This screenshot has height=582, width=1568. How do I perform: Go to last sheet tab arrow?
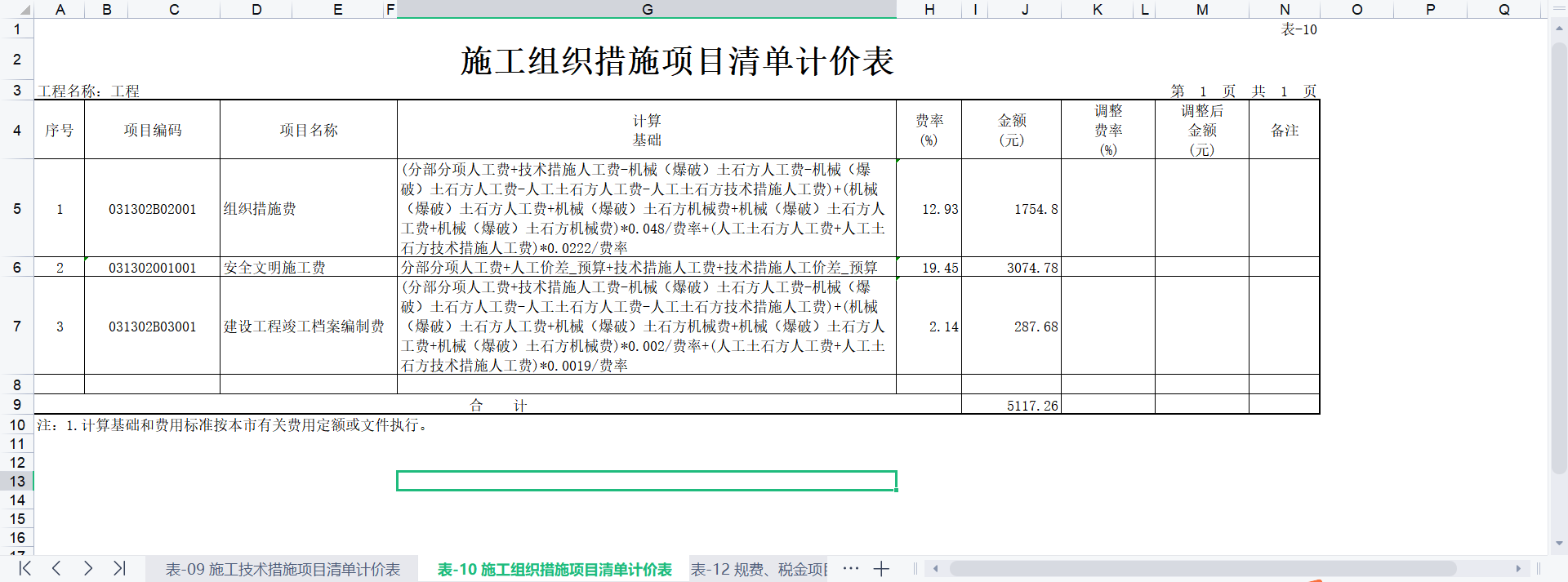pyautogui.click(x=119, y=568)
